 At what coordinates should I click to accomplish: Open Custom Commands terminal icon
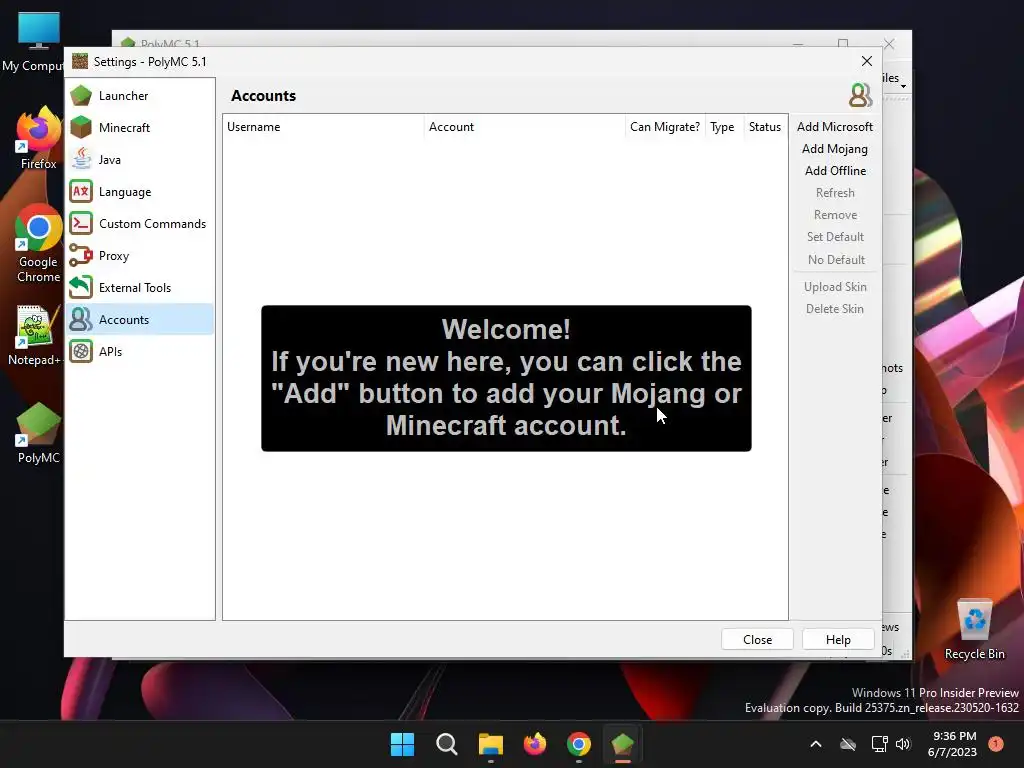(x=81, y=223)
